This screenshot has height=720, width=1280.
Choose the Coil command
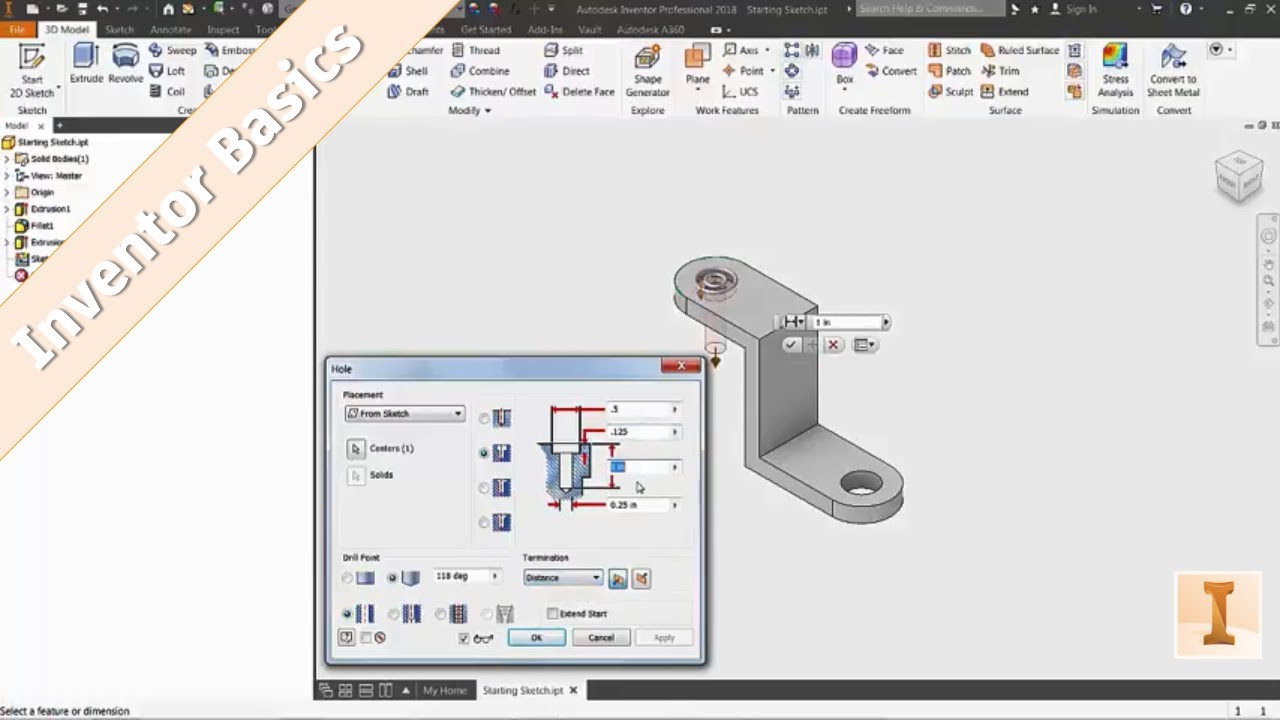click(x=167, y=91)
